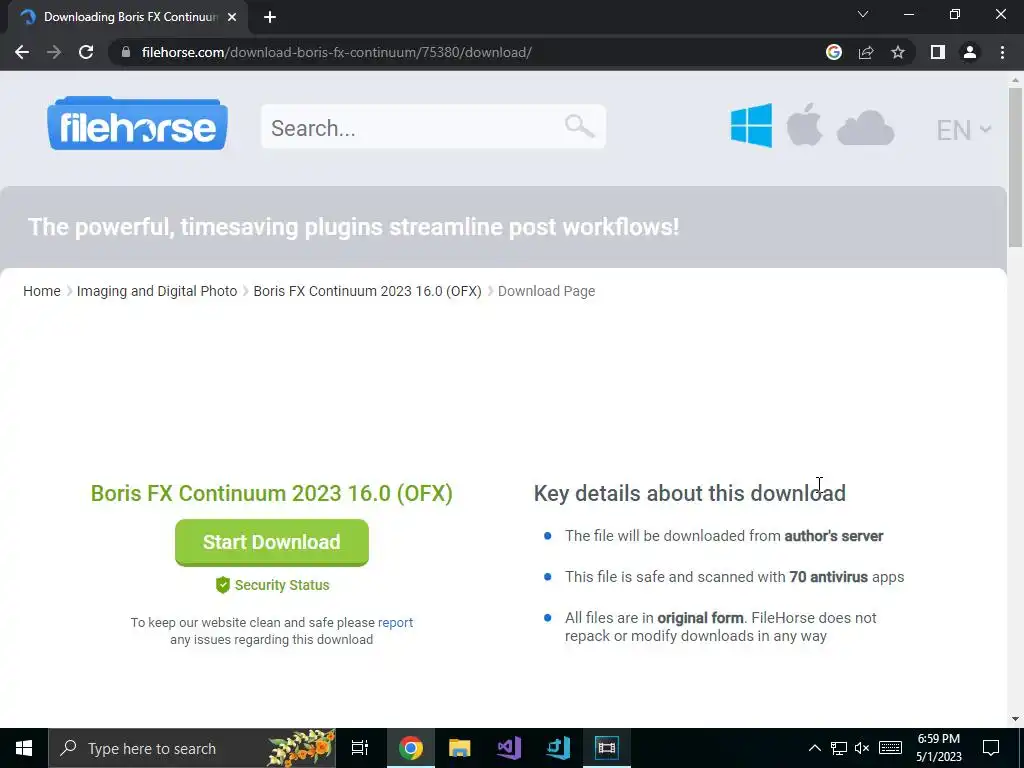Screen dimensions: 1024x768
Task: Close the Downloading Boris FX tab
Action: [x=232, y=17]
